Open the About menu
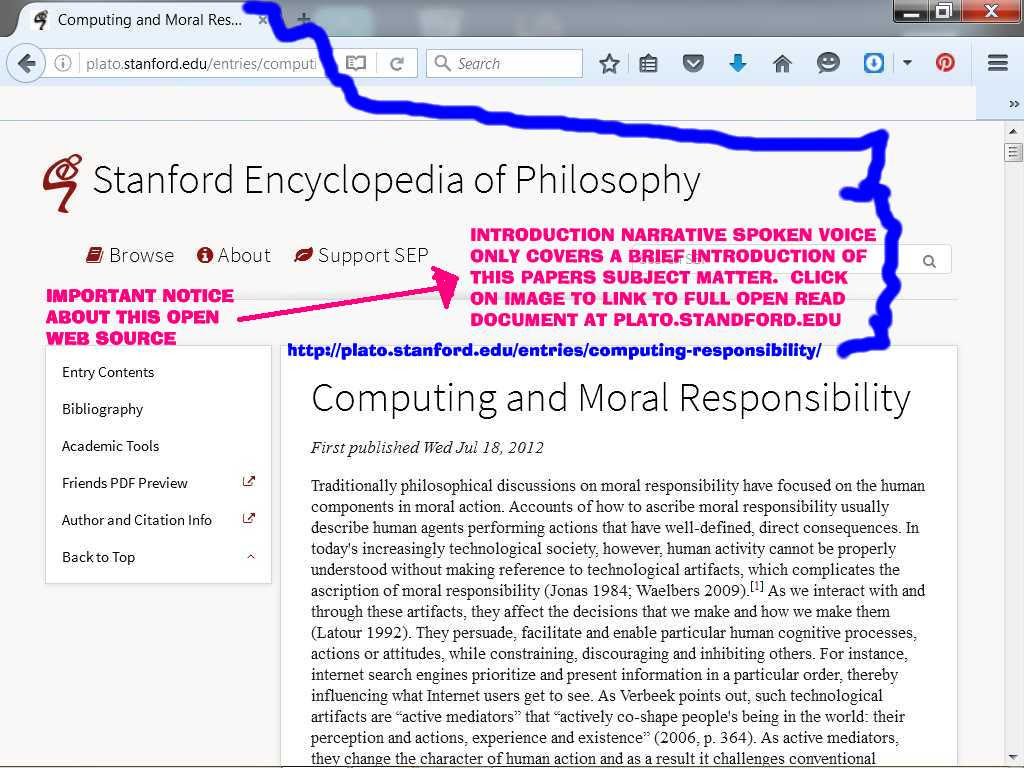Screen dimensions: 1024x768 click(234, 255)
